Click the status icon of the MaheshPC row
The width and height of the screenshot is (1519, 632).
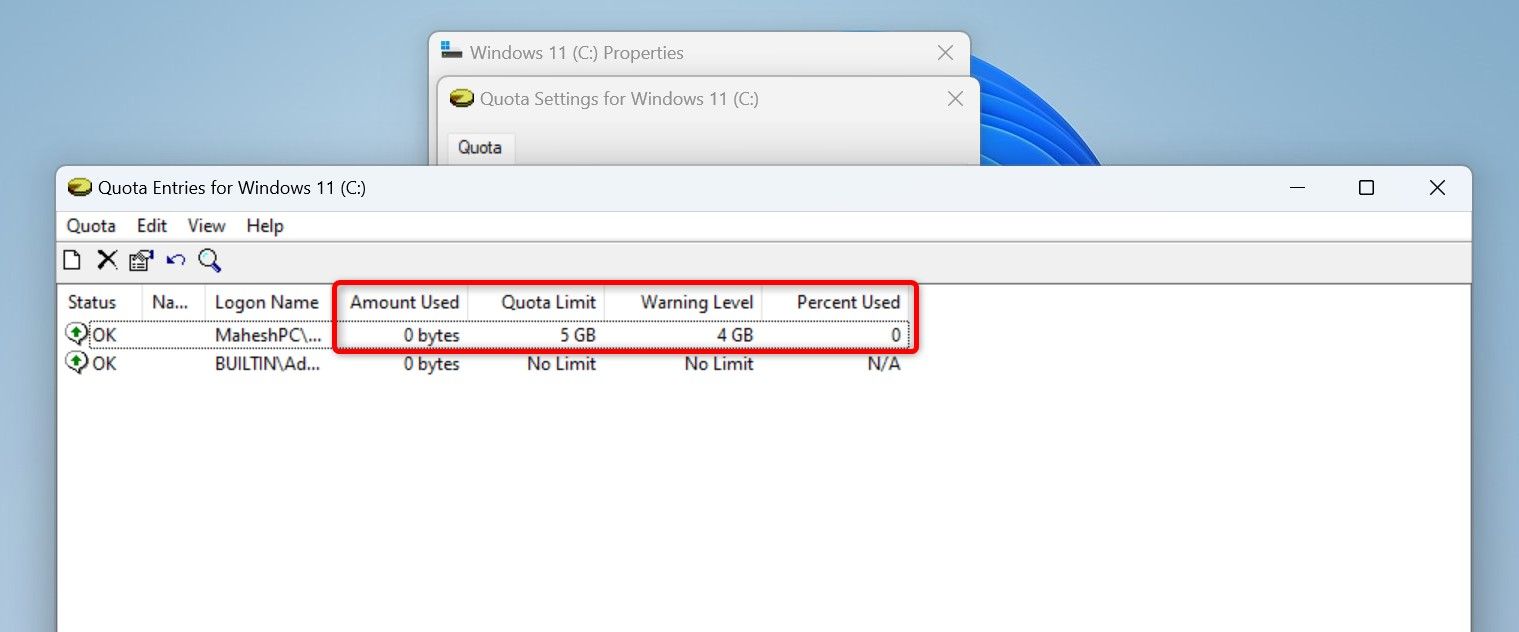coord(77,334)
